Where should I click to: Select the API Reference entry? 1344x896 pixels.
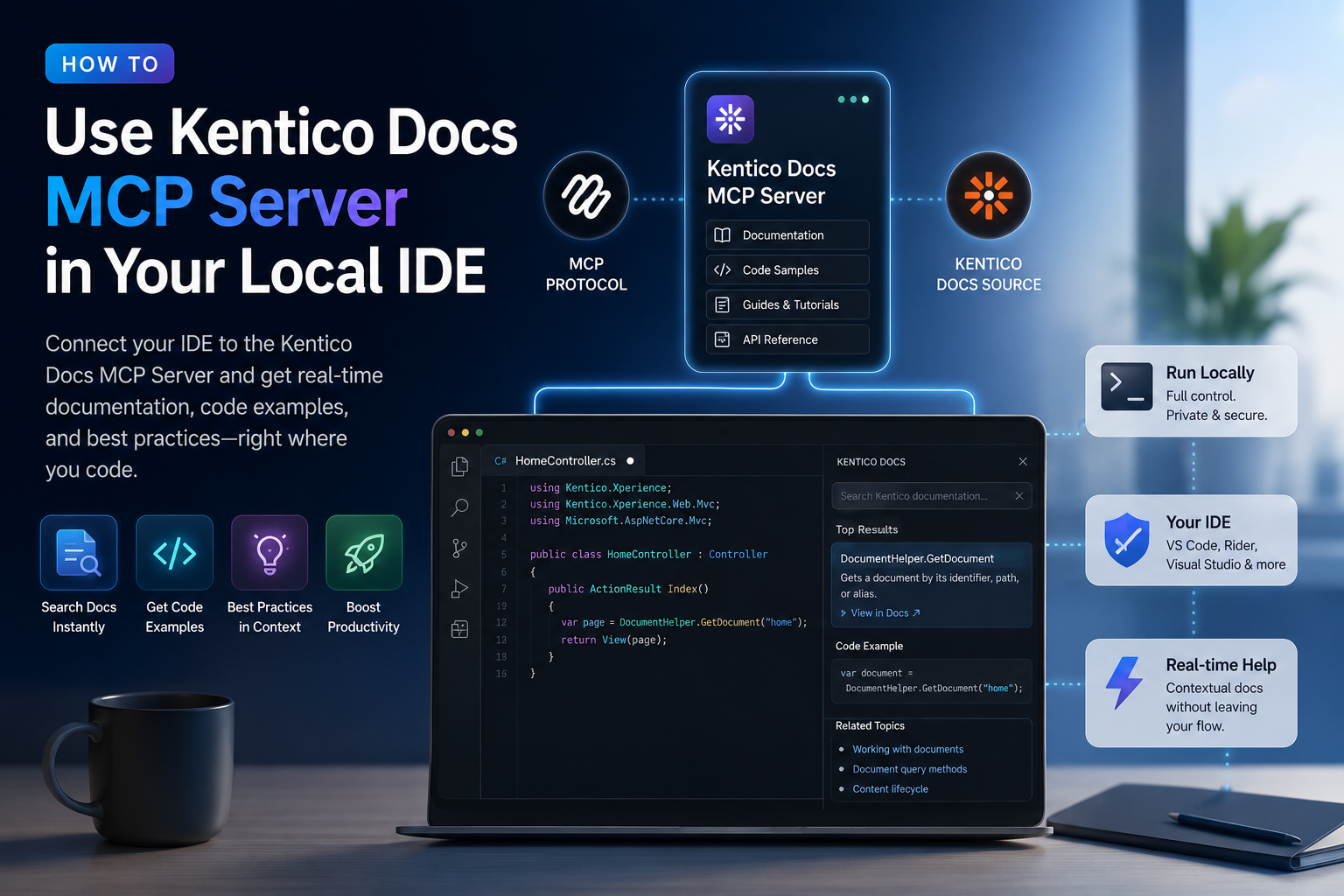[x=787, y=339]
